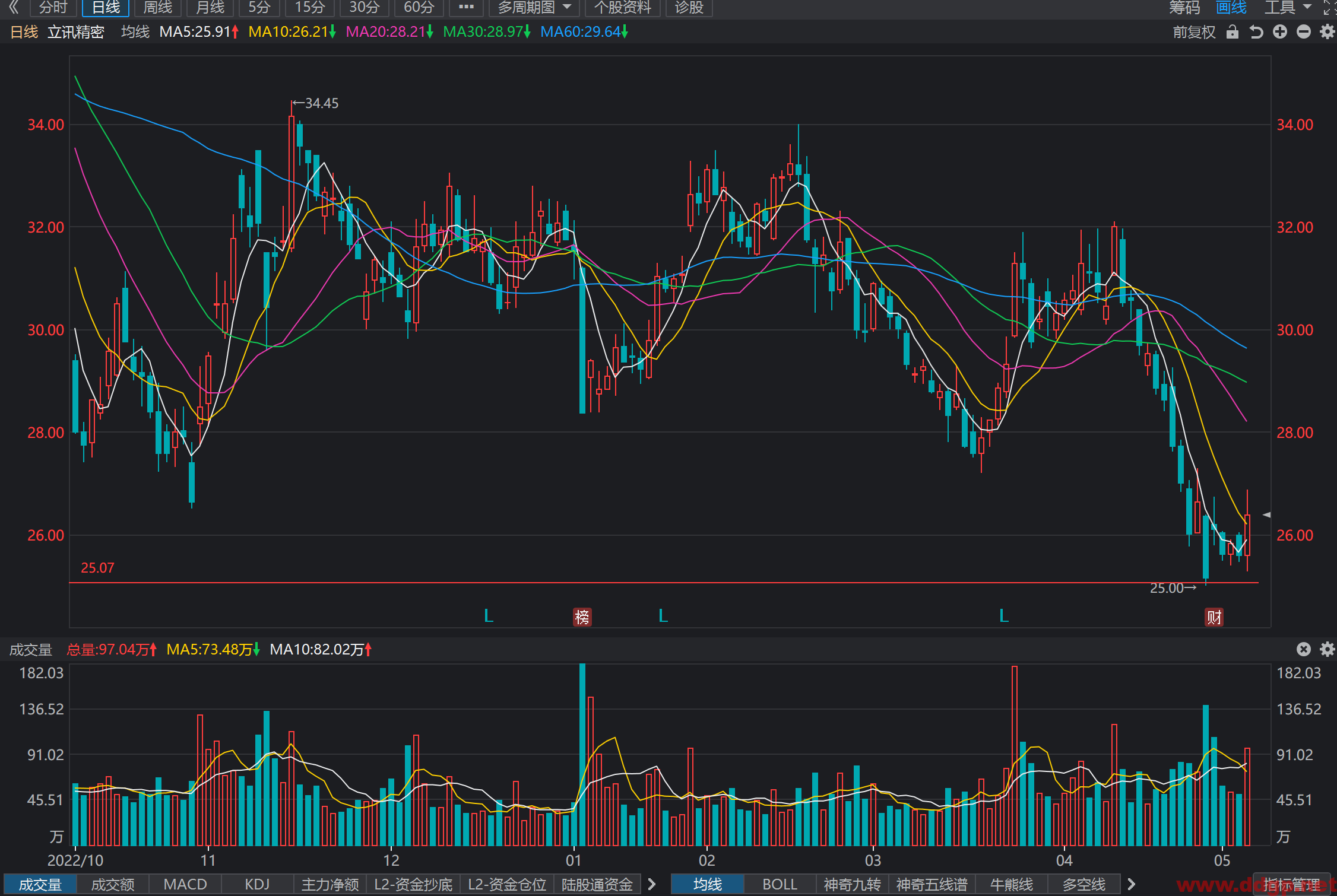Click the 总量:97.04万 volume readout
This screenshot has width=1337, height=896.
click(x=112, y=649)
